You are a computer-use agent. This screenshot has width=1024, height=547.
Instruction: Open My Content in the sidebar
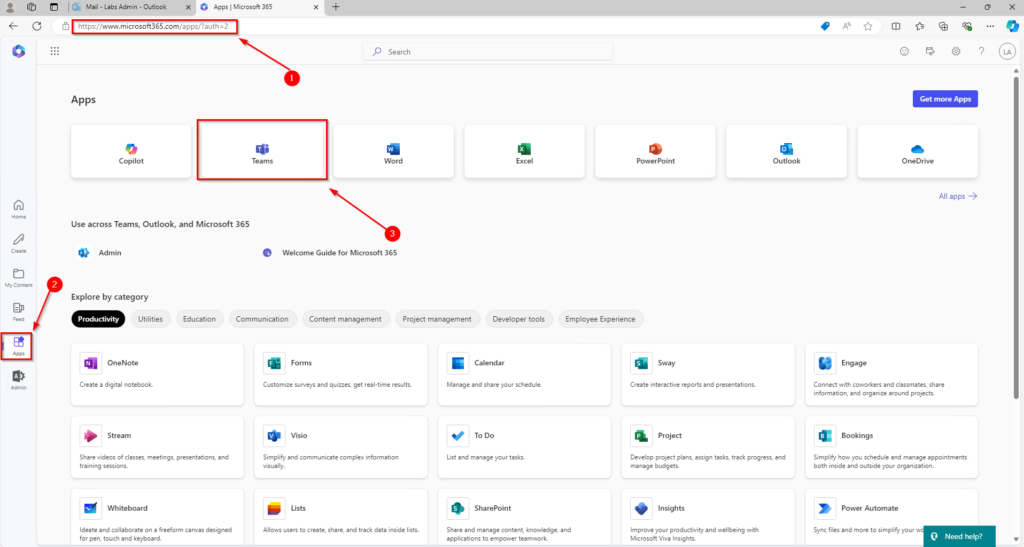point(18,277)
